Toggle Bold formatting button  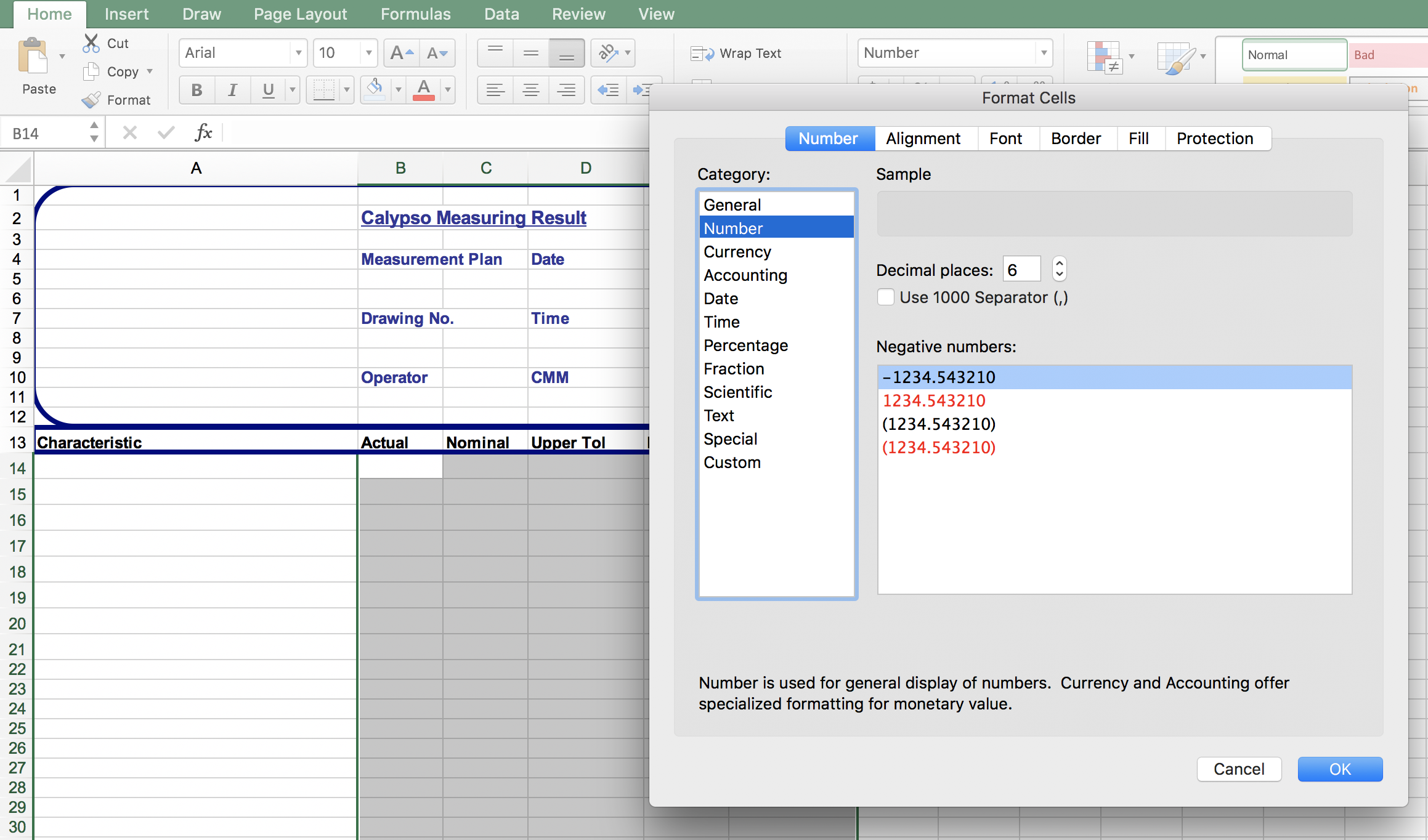197,90
